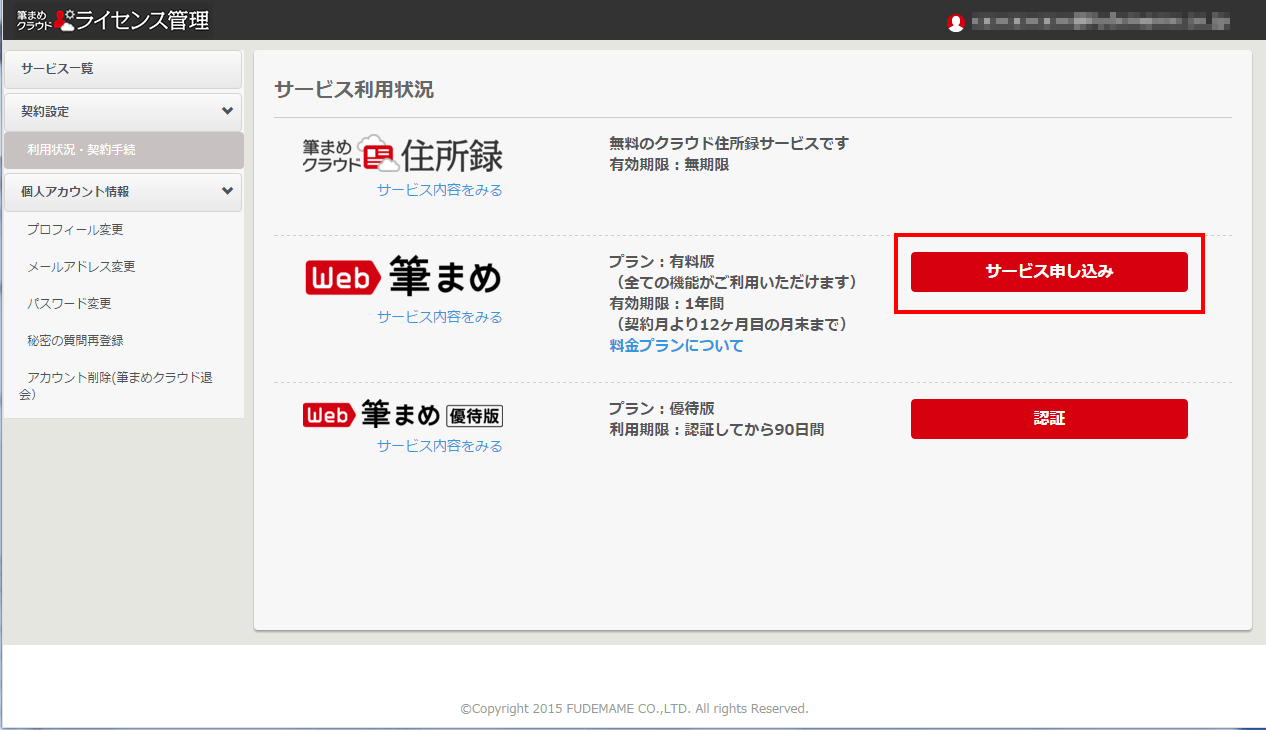
Task: Open パスワード変更 settings
Action: [70, 304]
